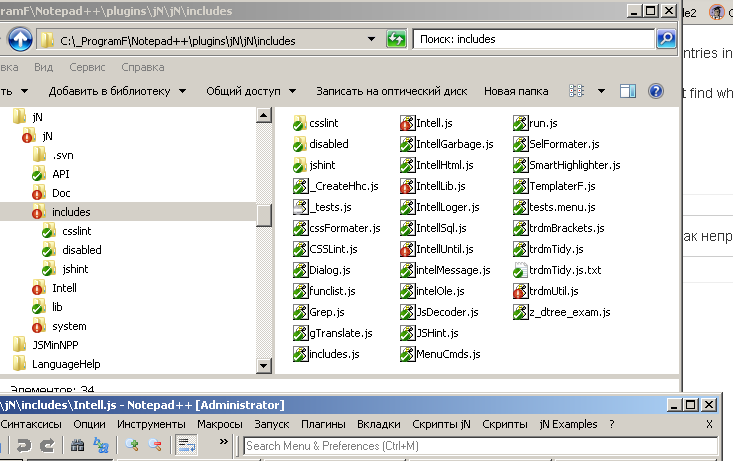Click the Zoom Out icon in Notepad++
Screen dimensions: 733x461
click(x=155, y=445)
